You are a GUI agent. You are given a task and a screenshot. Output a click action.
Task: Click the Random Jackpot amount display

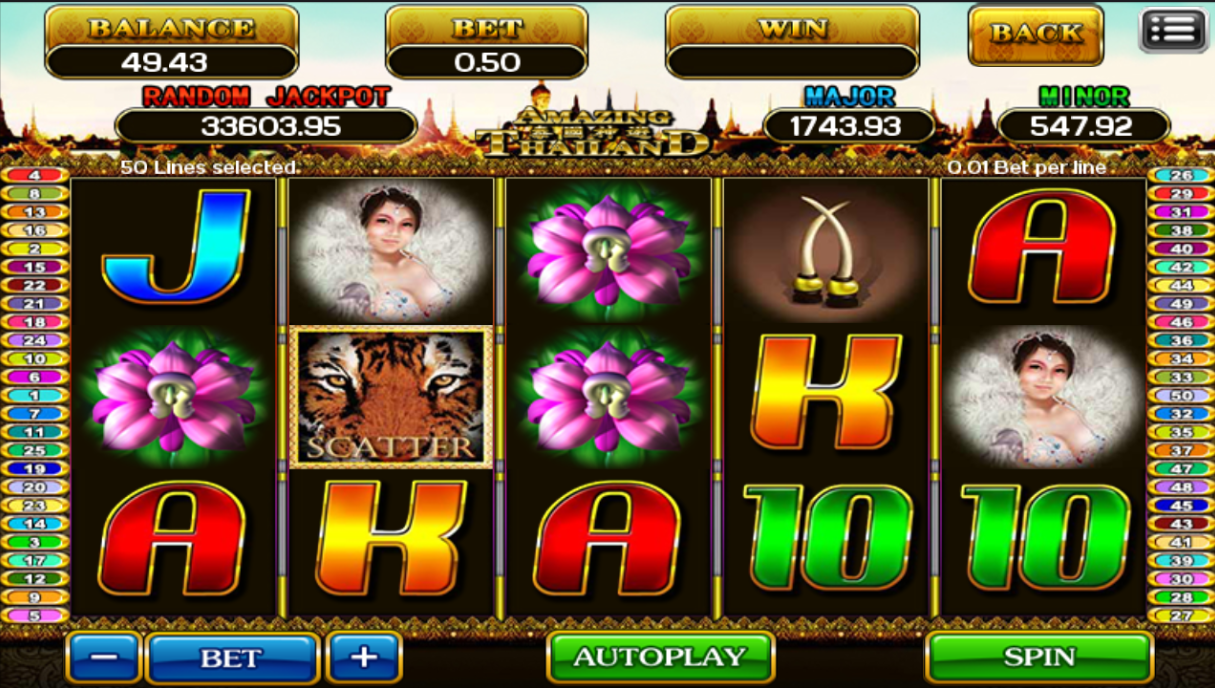click(266, 126)
